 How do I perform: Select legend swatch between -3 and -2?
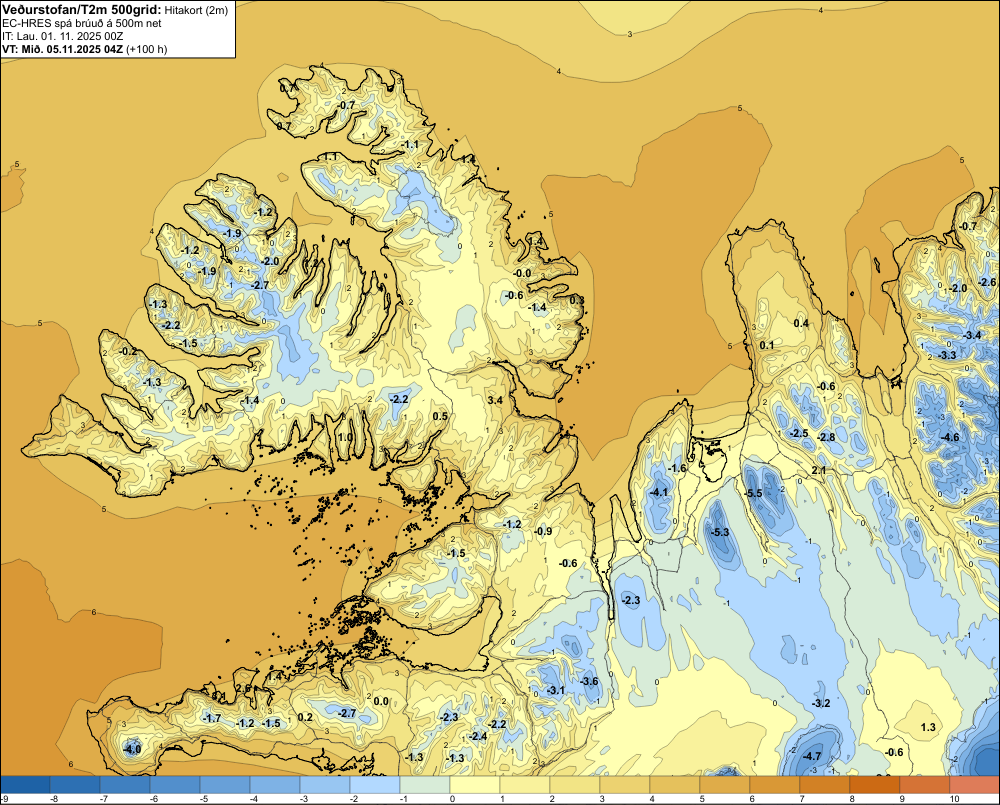click(x=325, y=785)
